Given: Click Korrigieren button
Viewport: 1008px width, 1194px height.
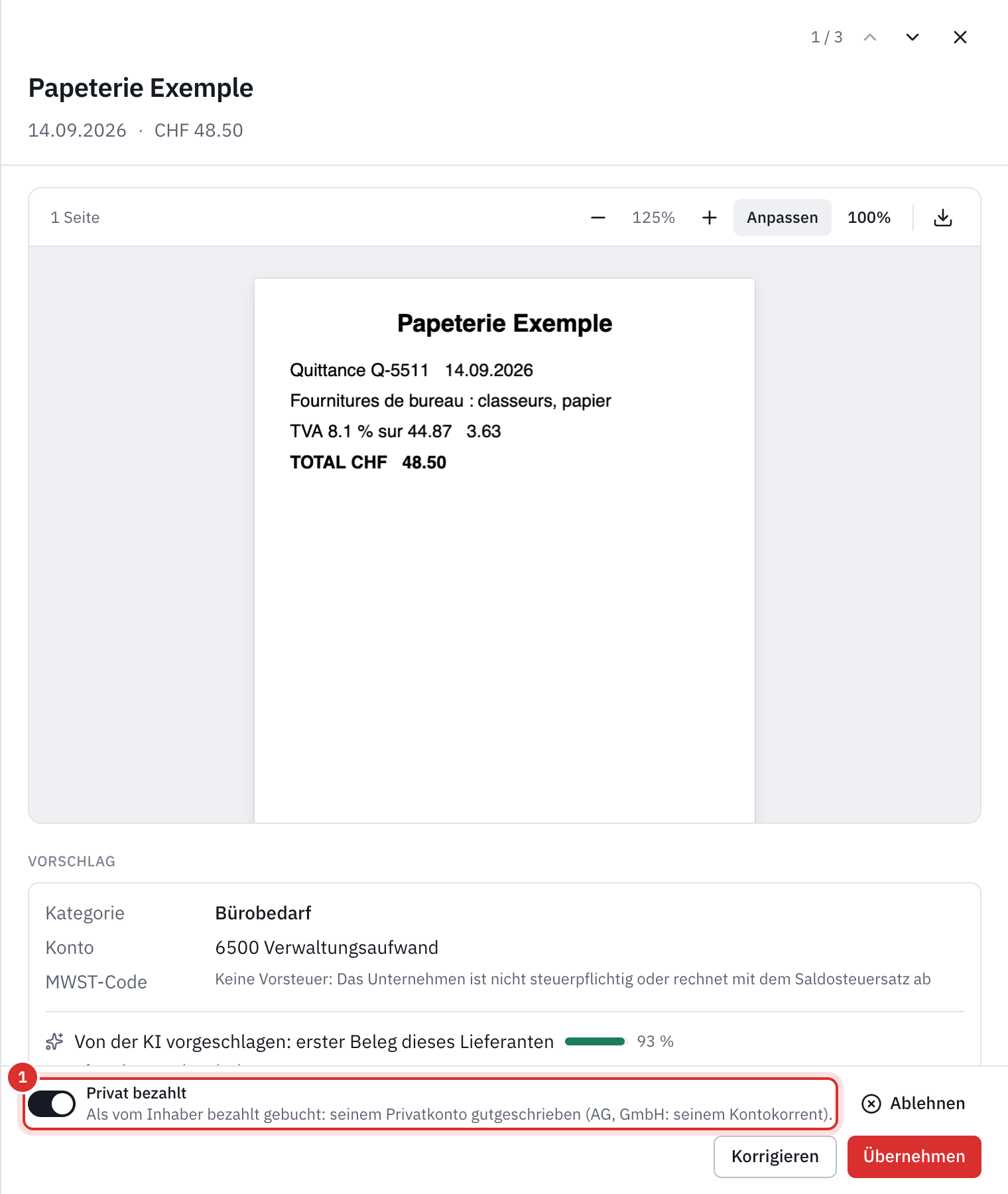Looking at the screenshot, I should pos(775,1156).
